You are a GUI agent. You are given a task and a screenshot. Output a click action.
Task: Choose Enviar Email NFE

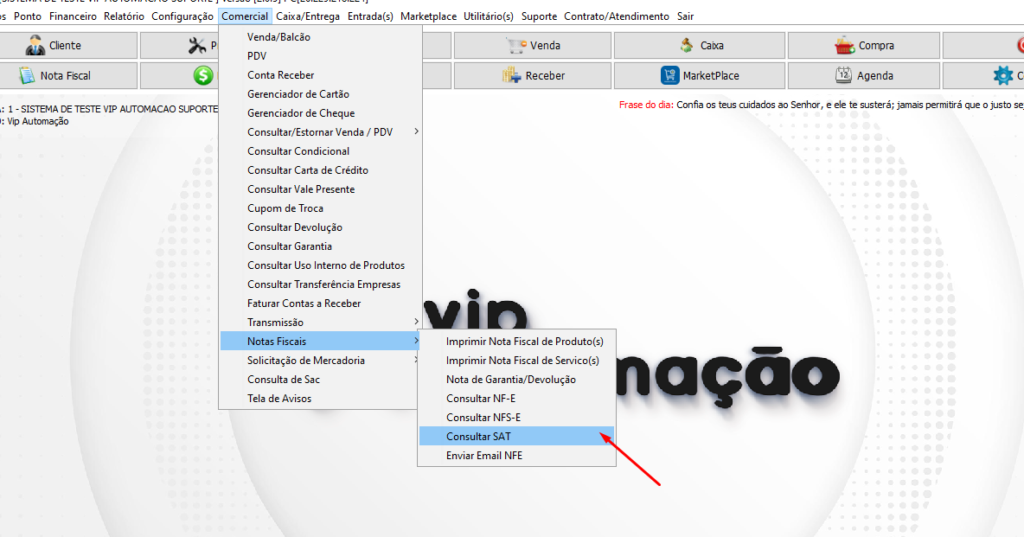point(517,455)
